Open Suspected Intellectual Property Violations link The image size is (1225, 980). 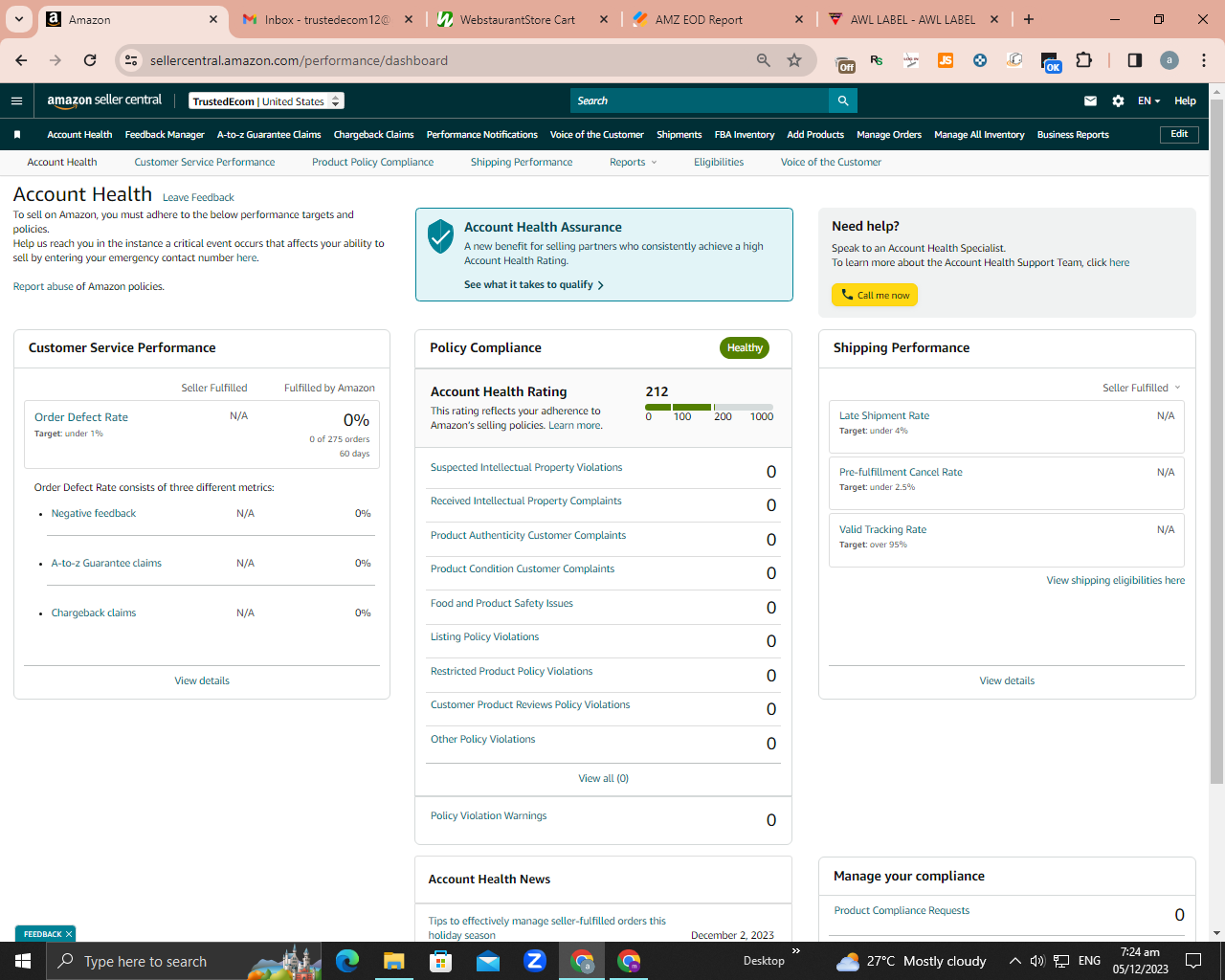[526, 468]
